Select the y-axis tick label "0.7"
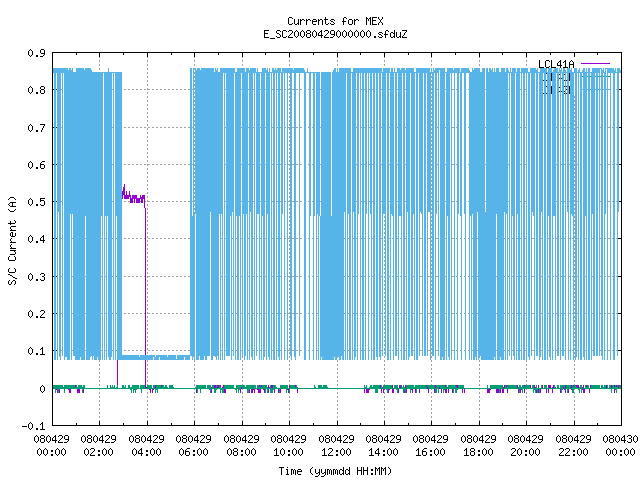This screenshot has width=640, height=480. coord(36,128)
